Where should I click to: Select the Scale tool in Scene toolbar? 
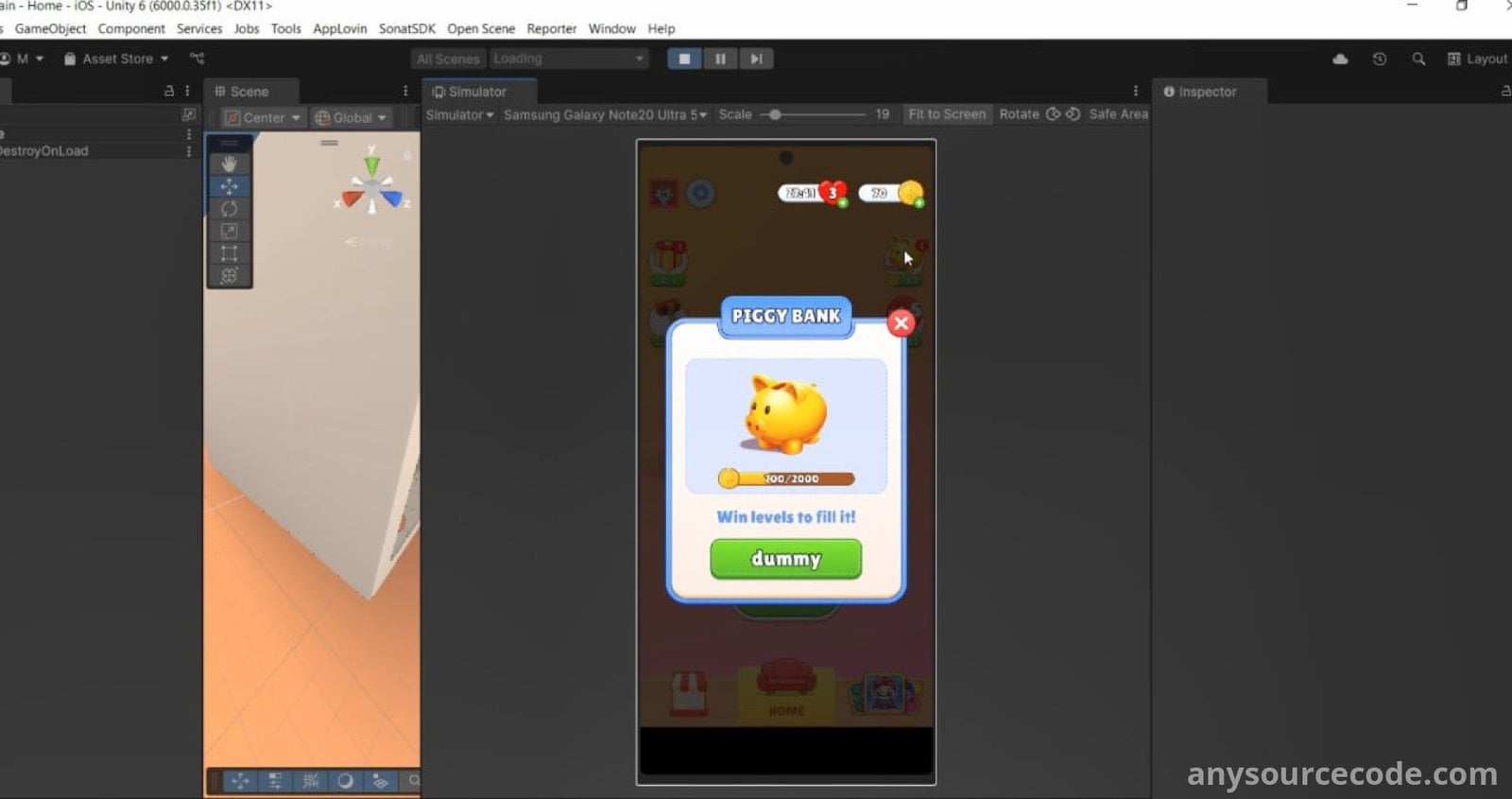229,232
